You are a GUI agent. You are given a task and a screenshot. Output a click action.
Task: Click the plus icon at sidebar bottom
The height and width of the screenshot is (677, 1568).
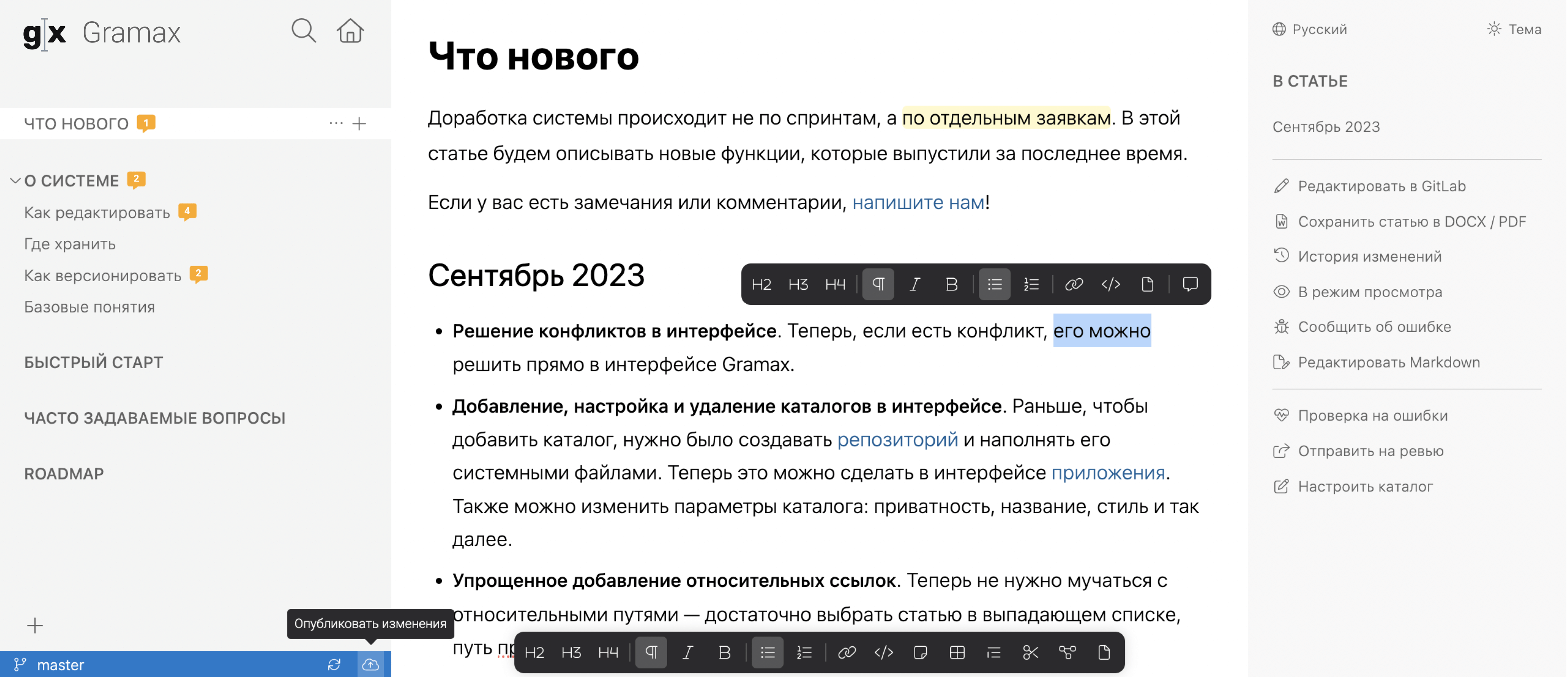[35, 625]
